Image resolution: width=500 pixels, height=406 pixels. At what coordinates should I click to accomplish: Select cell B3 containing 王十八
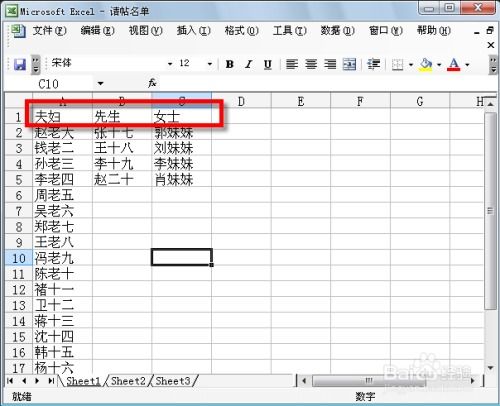click(122, 148)
